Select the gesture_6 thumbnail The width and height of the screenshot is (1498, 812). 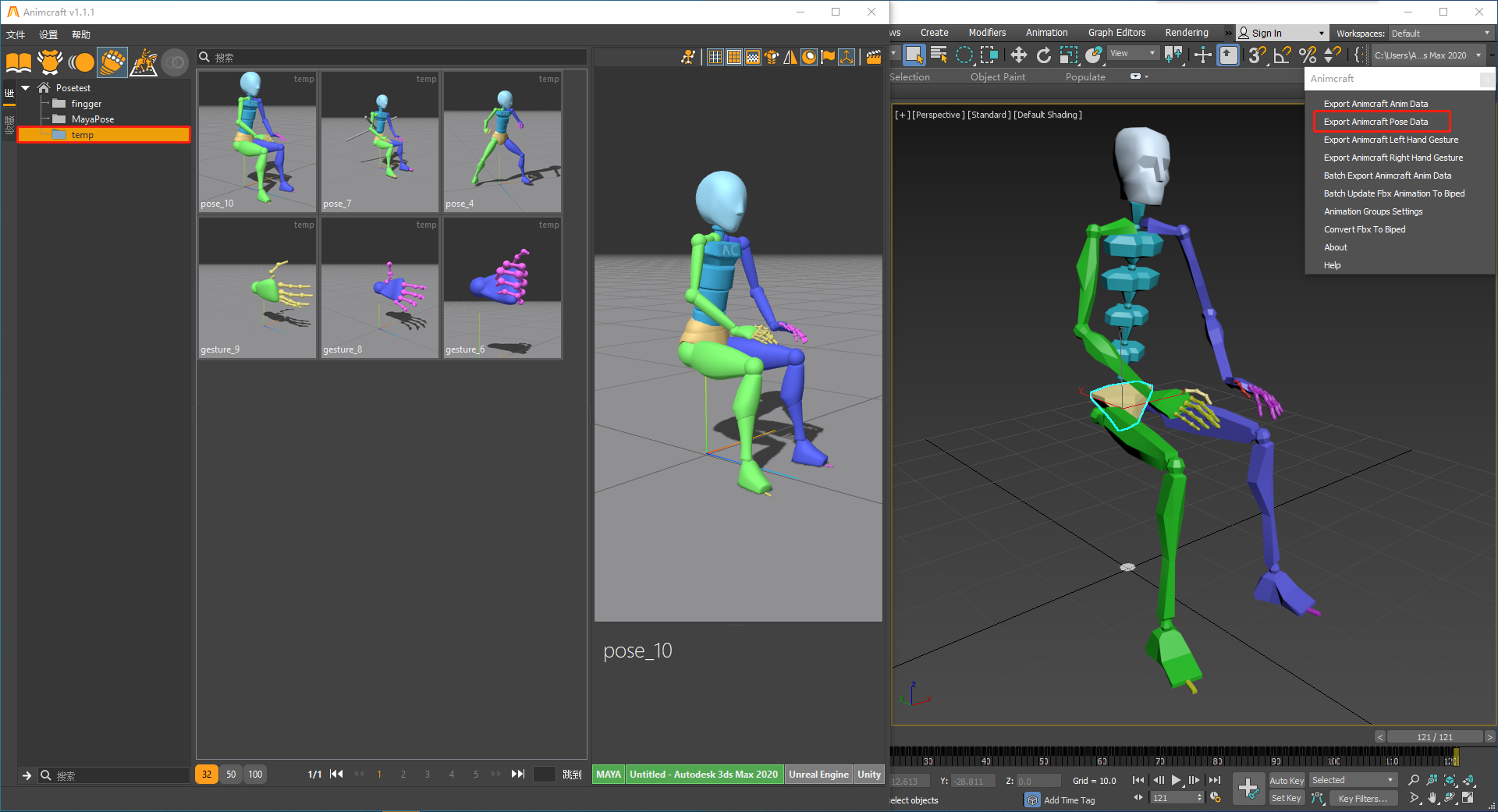tap(502, 288)
